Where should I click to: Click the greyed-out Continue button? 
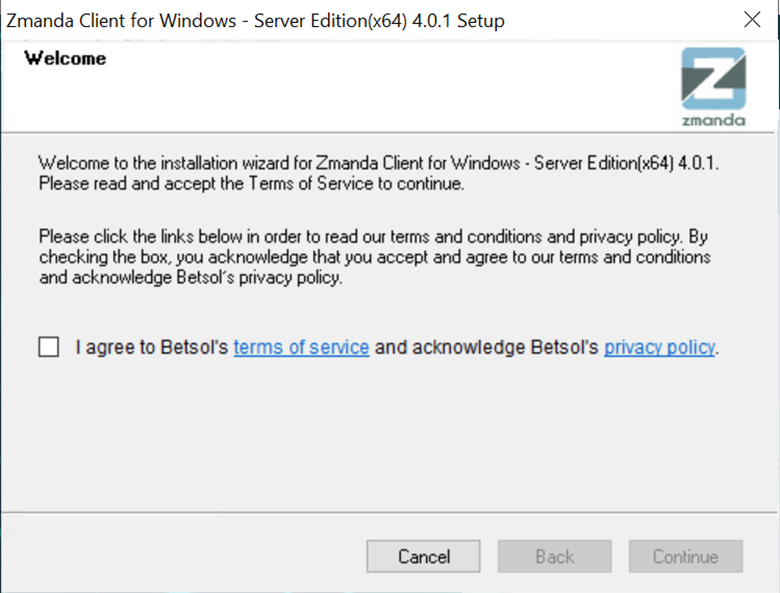tap(685, 556)
